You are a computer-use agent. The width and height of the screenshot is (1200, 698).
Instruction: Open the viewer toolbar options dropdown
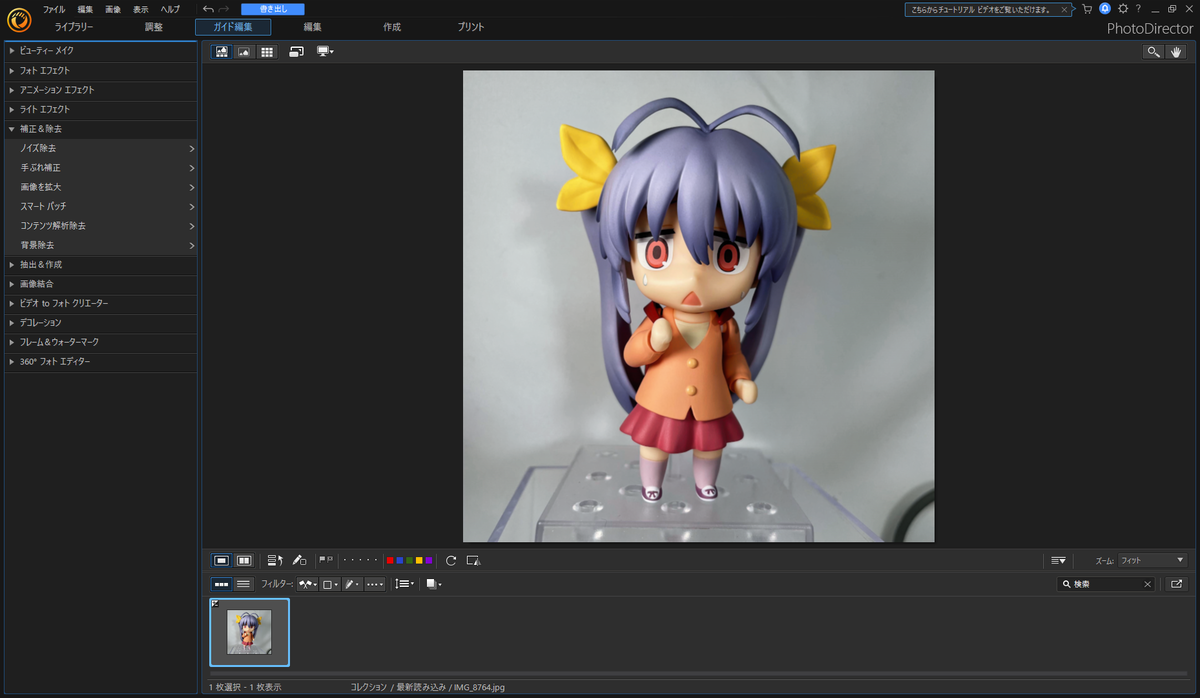tap(1058, 561)
